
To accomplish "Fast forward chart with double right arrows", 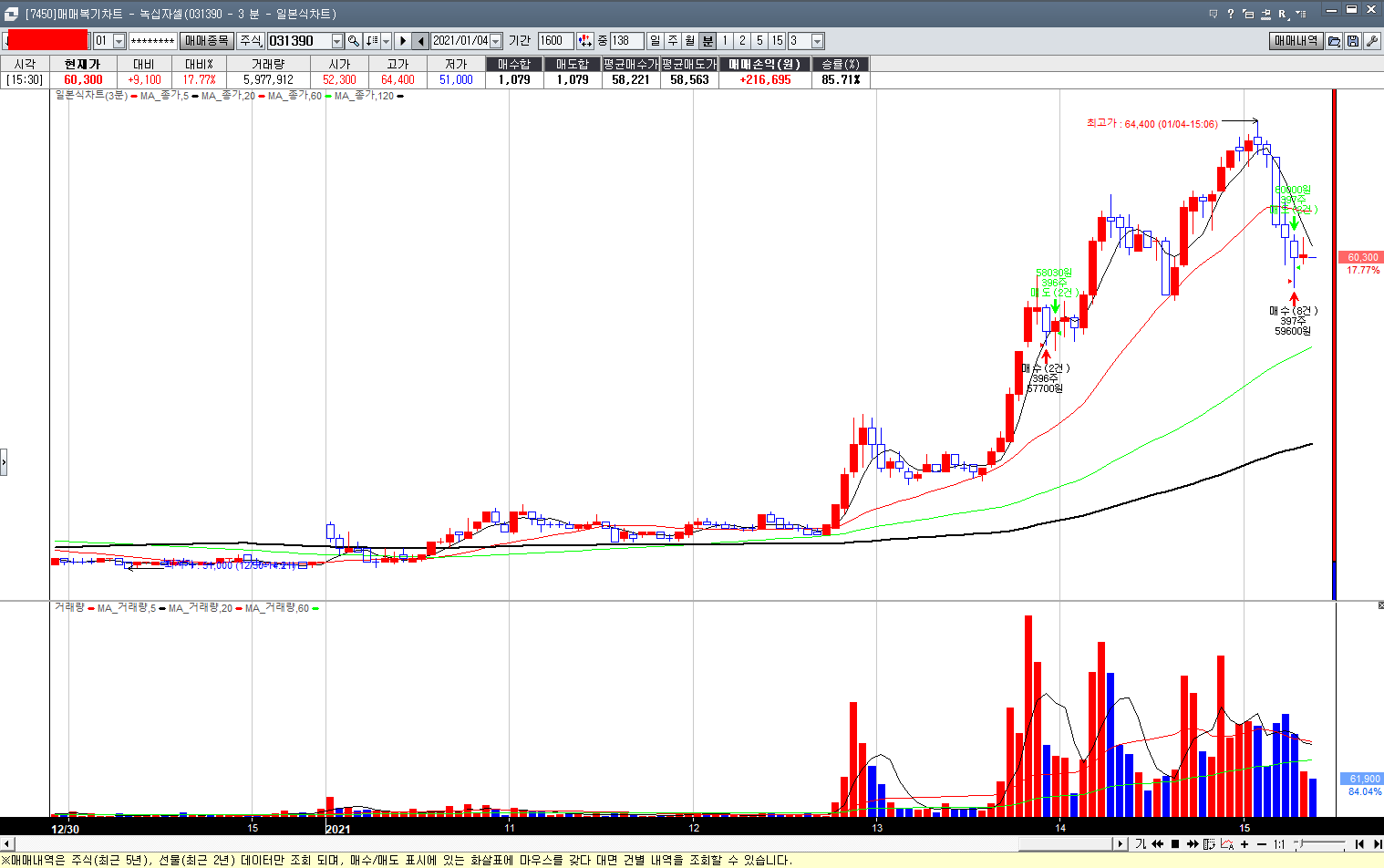I will (1193, 844).
